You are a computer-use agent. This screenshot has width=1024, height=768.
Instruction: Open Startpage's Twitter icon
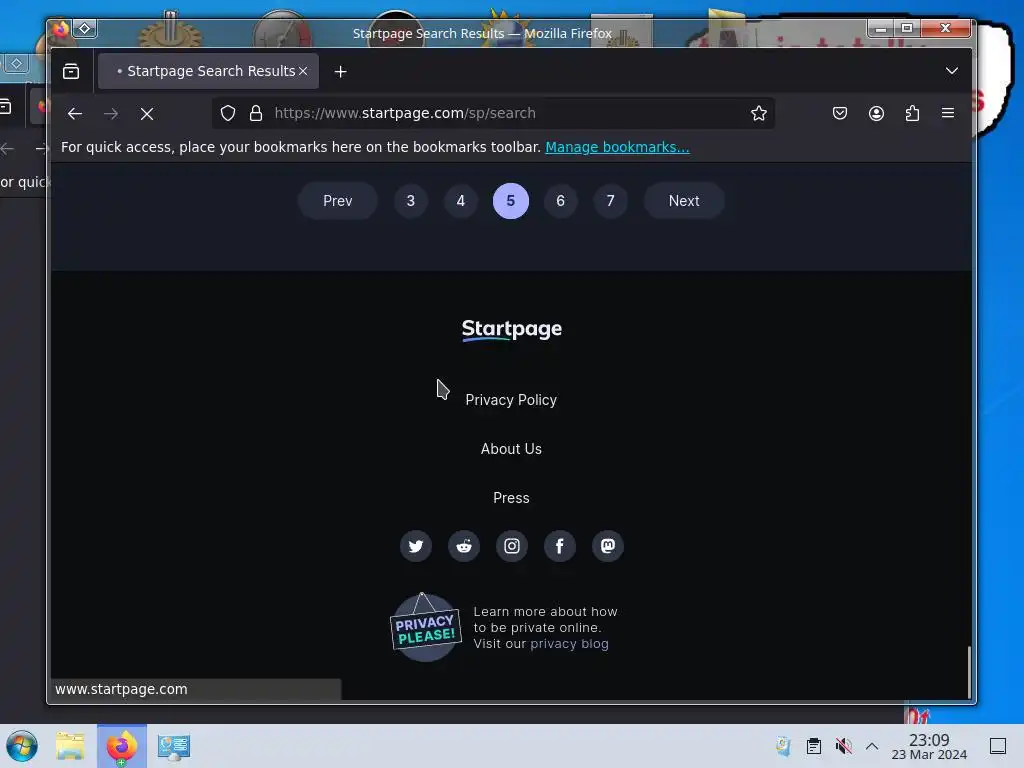pos(416,546)
